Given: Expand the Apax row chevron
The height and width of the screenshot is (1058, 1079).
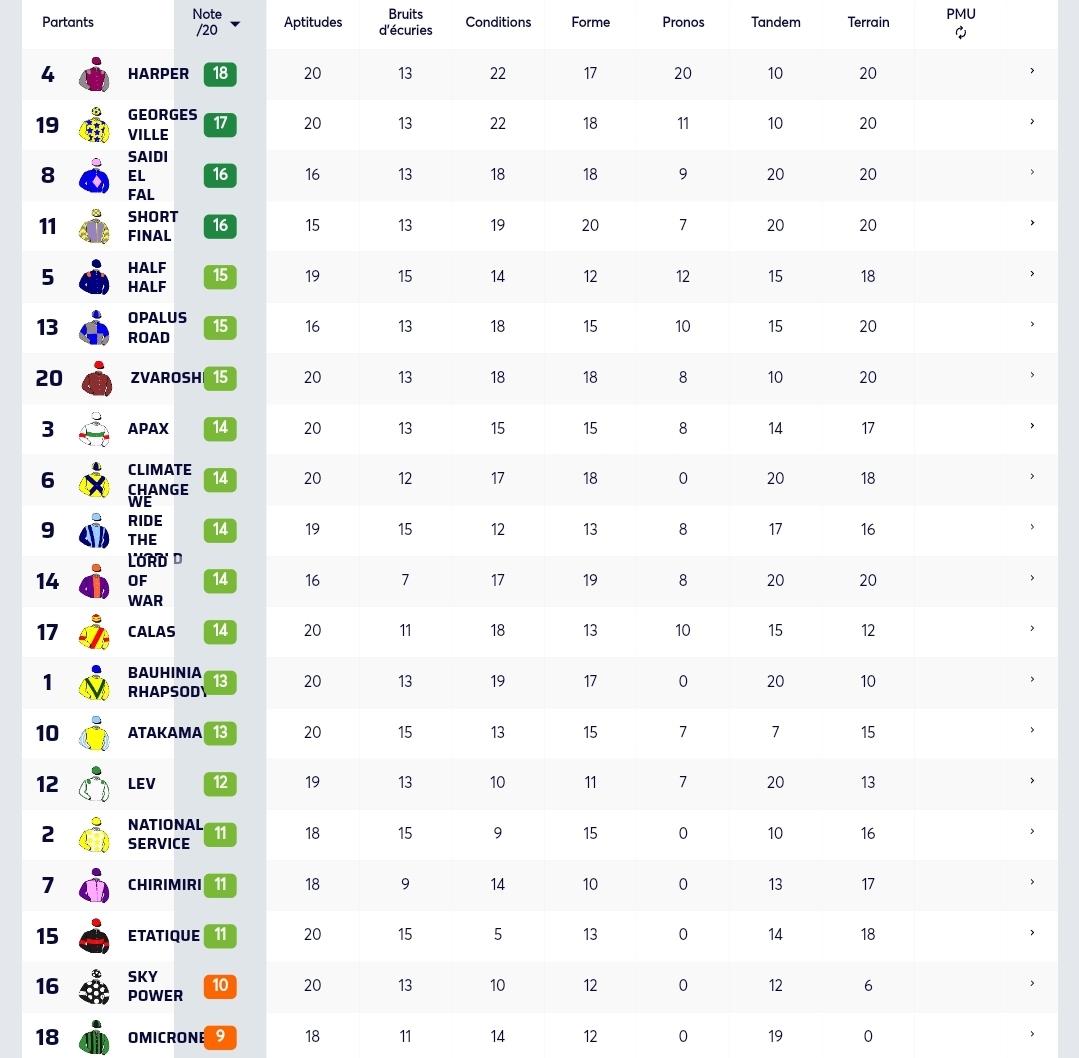Looking at the screenshot, I should pyautogui.click(x=1032, y=426).
